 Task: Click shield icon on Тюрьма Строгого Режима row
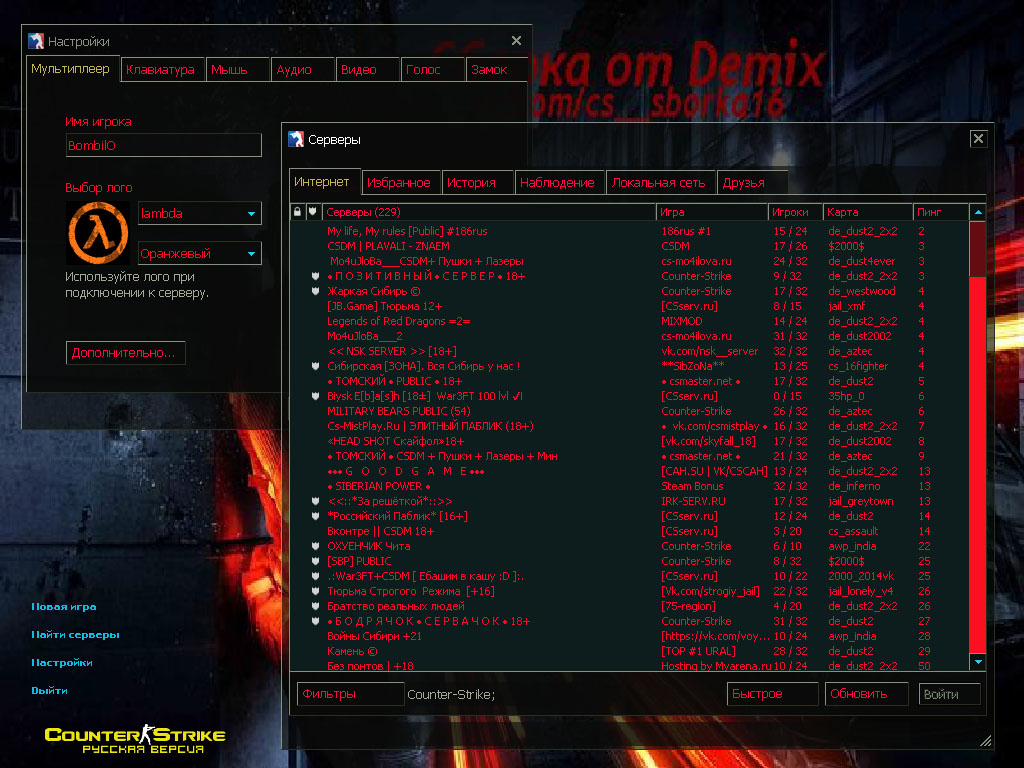(315, 592)
